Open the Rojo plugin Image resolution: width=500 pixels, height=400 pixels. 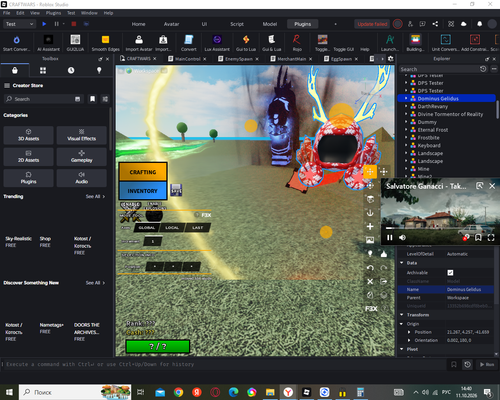click(x=297, y=43)
